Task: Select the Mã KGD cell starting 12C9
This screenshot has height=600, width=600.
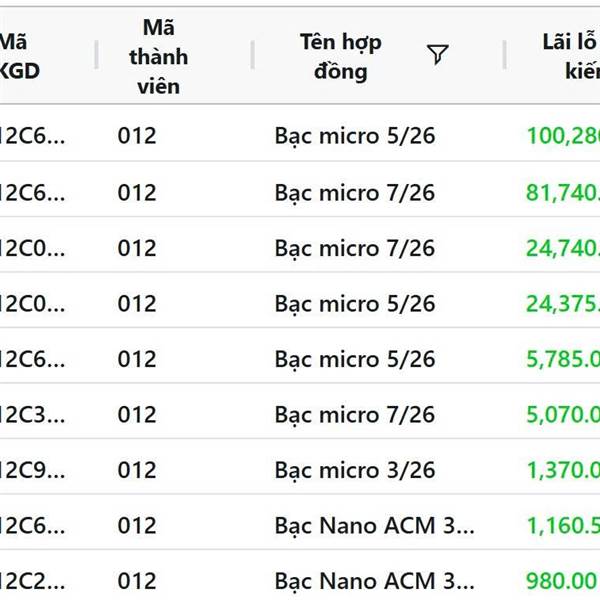Action: click(x=33, y=469)
